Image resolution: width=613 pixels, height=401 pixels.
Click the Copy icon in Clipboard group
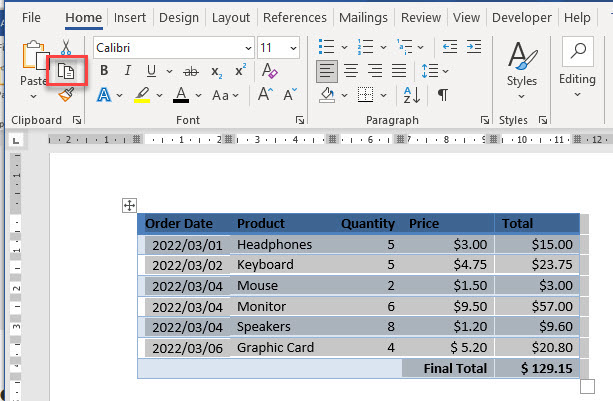click(x=67, y=71)
